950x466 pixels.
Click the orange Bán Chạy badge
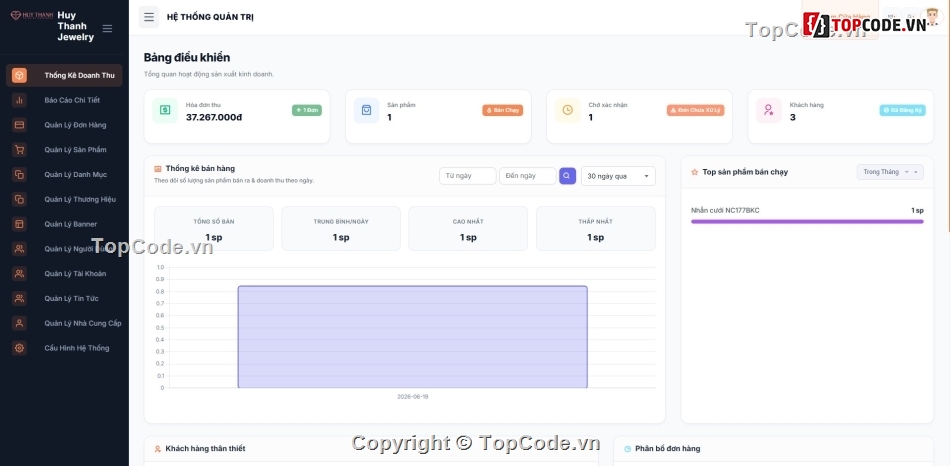tap(503, 110)
